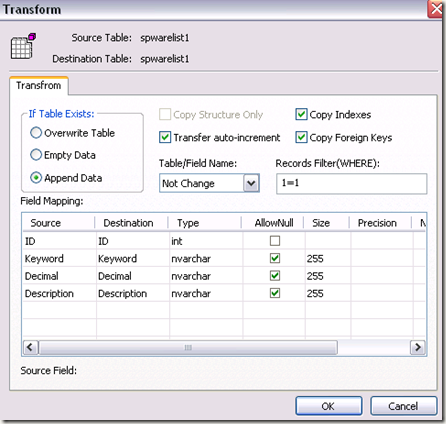The image size is (446, 424).
Task: Click size 255 in Keyword row
Action: click(328, 258)
